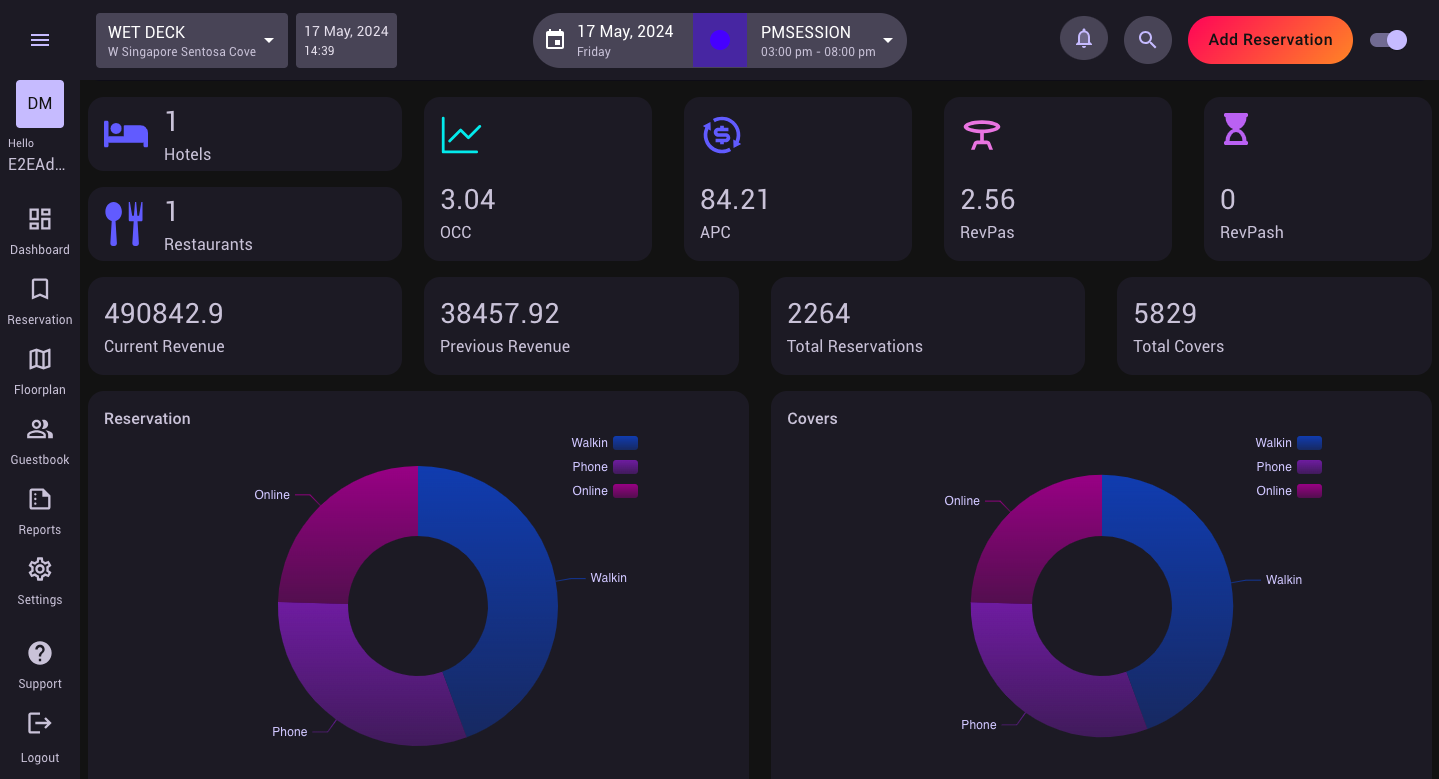Open the Floorplan map icon

[40, 360]
